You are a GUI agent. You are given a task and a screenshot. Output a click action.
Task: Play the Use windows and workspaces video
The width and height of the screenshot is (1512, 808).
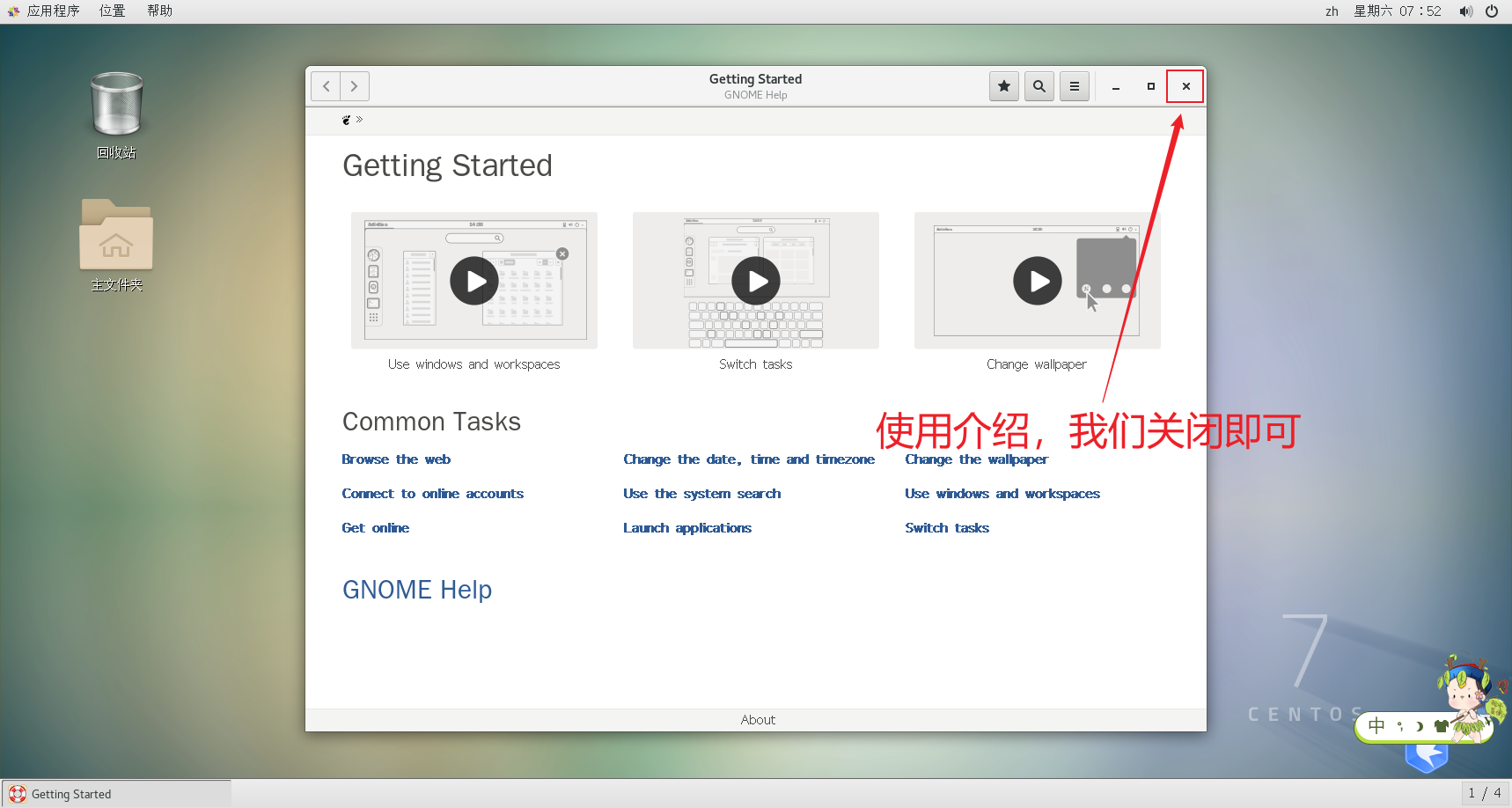(474, 281)
